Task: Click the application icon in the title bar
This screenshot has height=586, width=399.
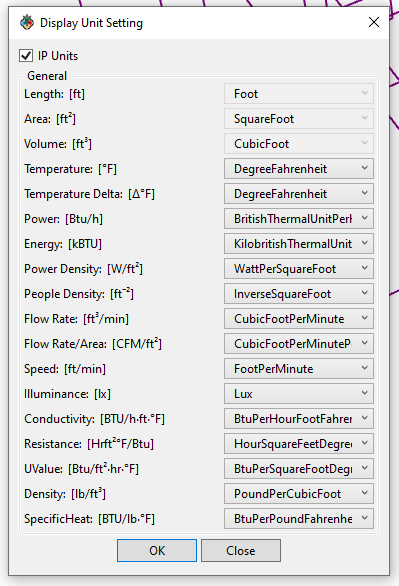Action: click(27, 23)
